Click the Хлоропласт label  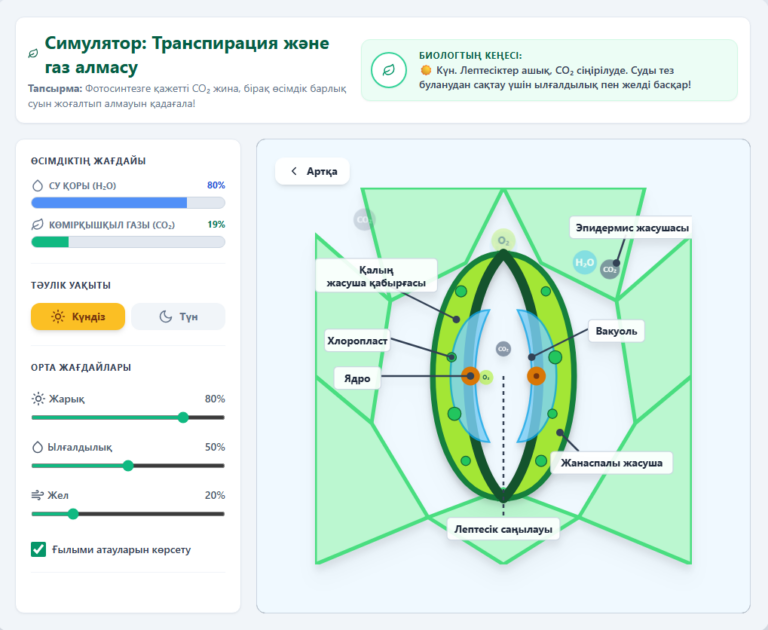click(357, 341)
